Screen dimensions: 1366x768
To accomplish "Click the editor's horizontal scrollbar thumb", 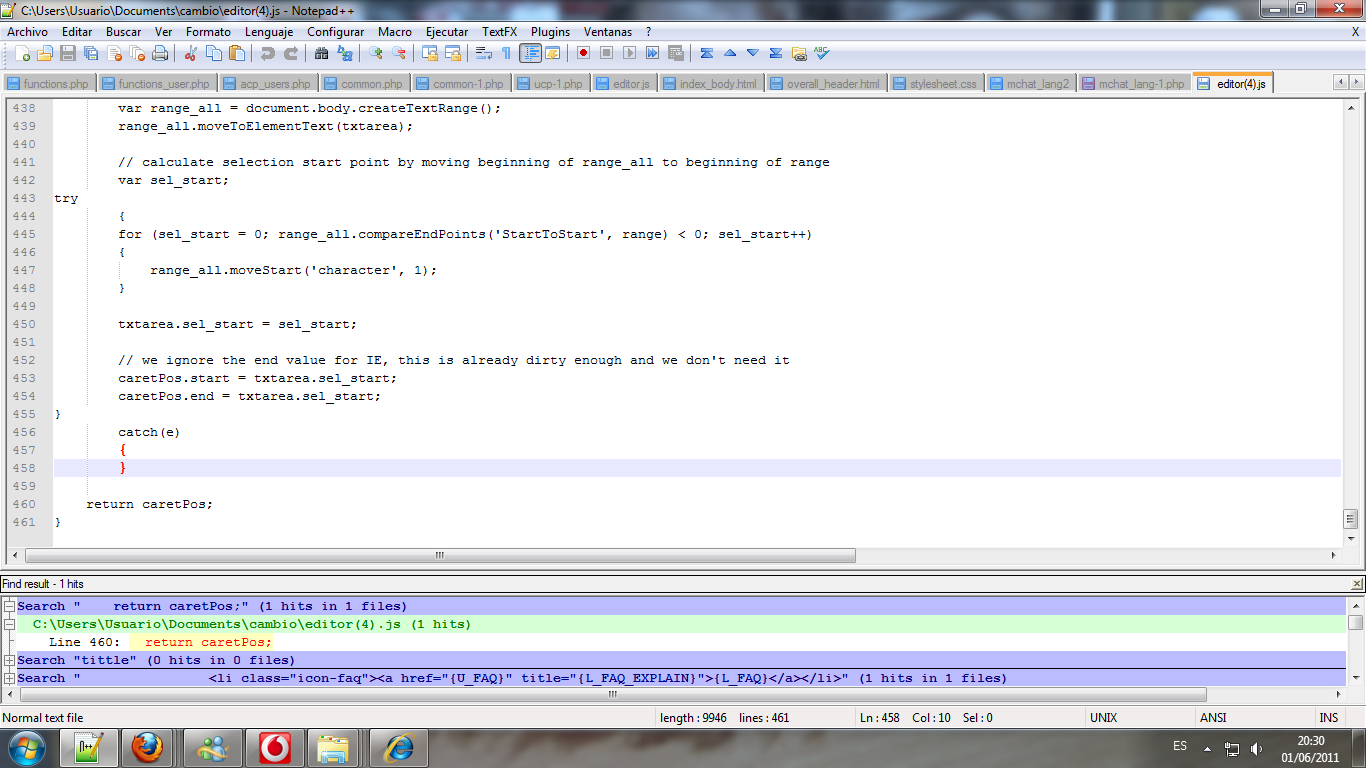I will [440, 555].
